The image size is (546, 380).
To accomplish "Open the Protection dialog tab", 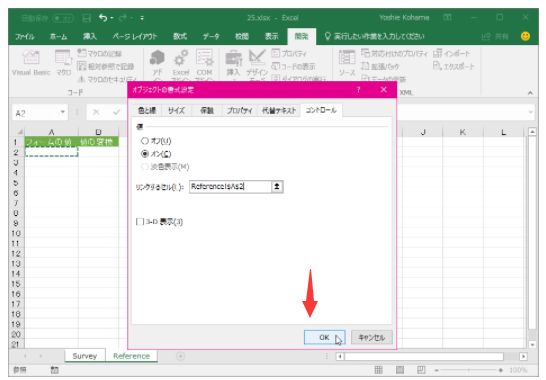I will pos(206,110).
